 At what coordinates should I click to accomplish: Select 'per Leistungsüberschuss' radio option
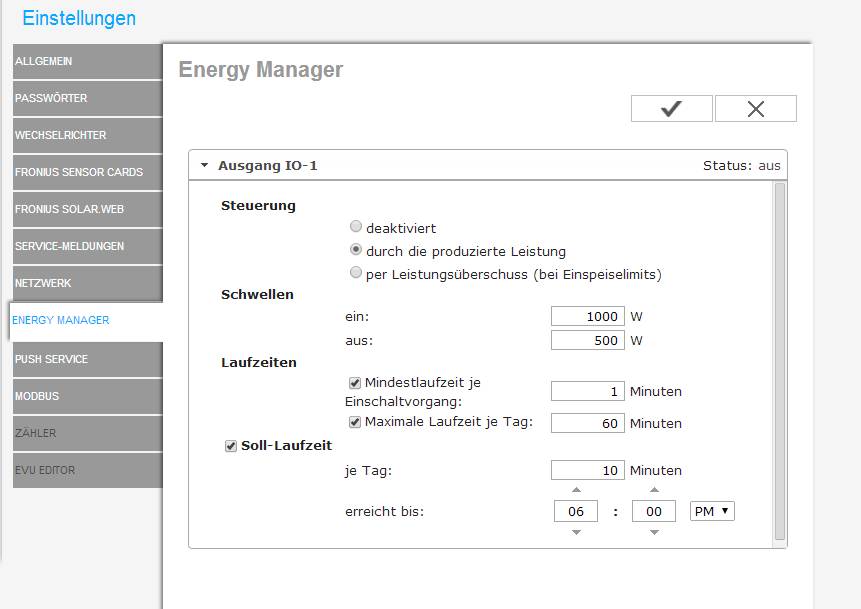coord(356,272)
